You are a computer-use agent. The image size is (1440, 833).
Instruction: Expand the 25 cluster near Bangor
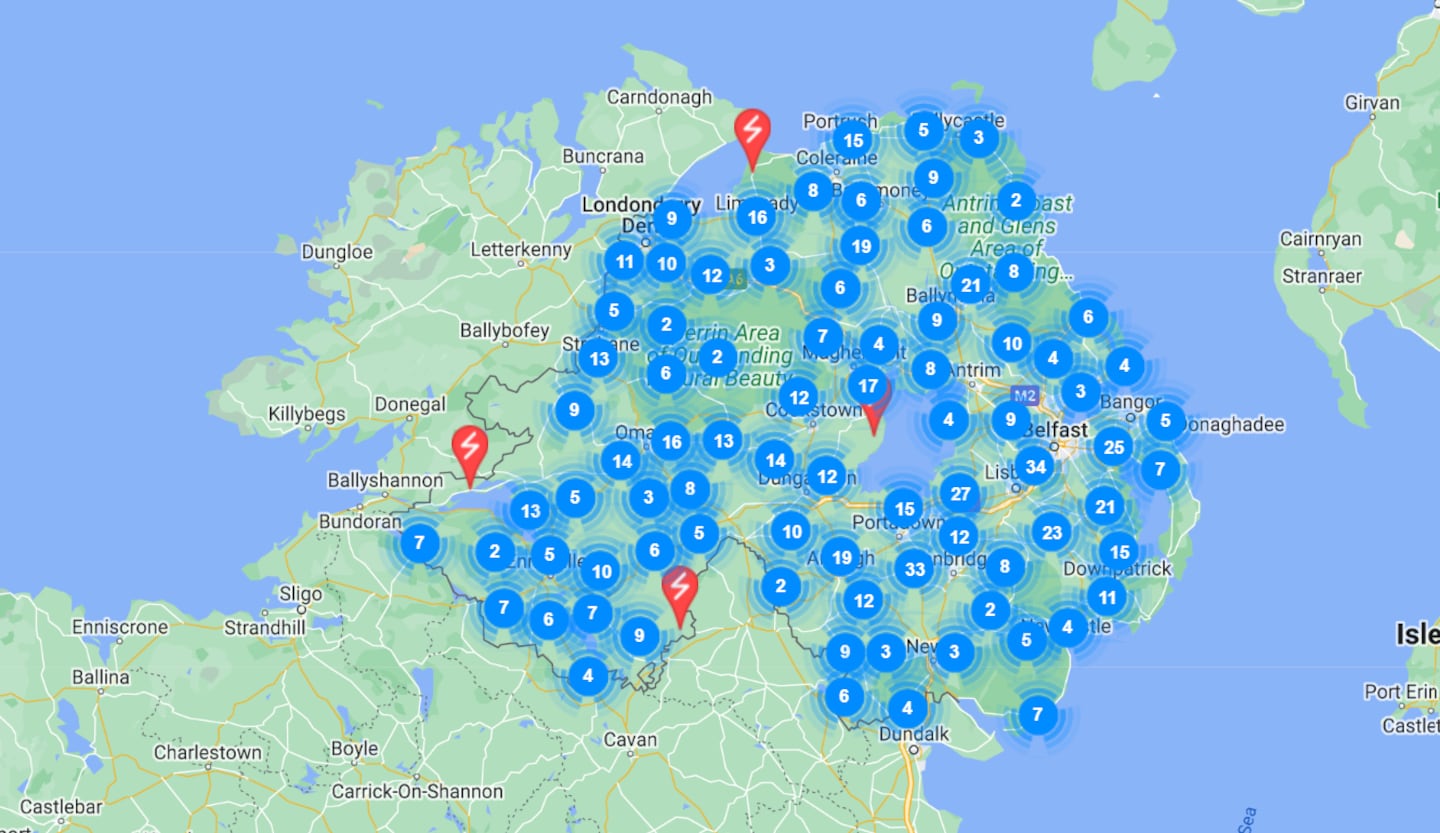[x=1113, y=446]
